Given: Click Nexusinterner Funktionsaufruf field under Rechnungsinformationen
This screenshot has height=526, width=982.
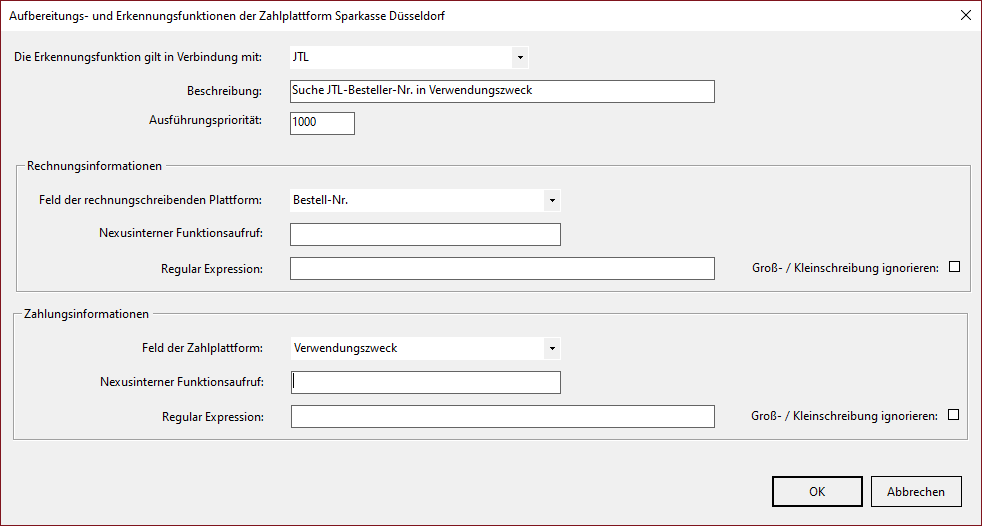Looking at the screenshot, I should click(425, 234).
